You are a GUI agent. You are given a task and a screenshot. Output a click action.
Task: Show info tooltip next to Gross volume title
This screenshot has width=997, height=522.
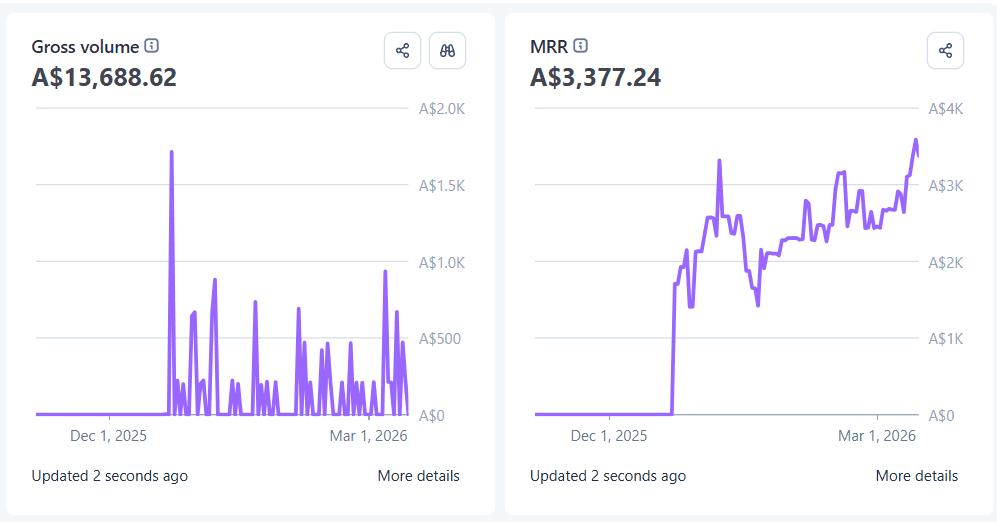click(151, 46)
